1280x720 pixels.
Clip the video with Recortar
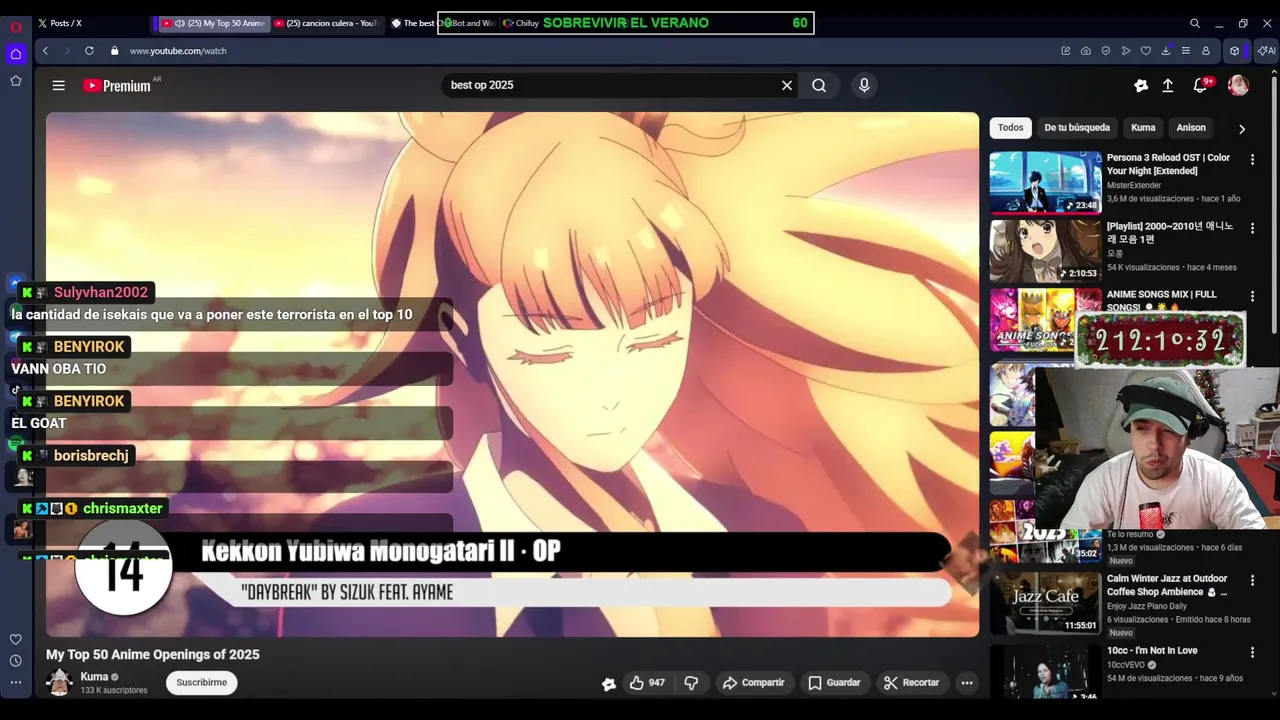[911, 683]
